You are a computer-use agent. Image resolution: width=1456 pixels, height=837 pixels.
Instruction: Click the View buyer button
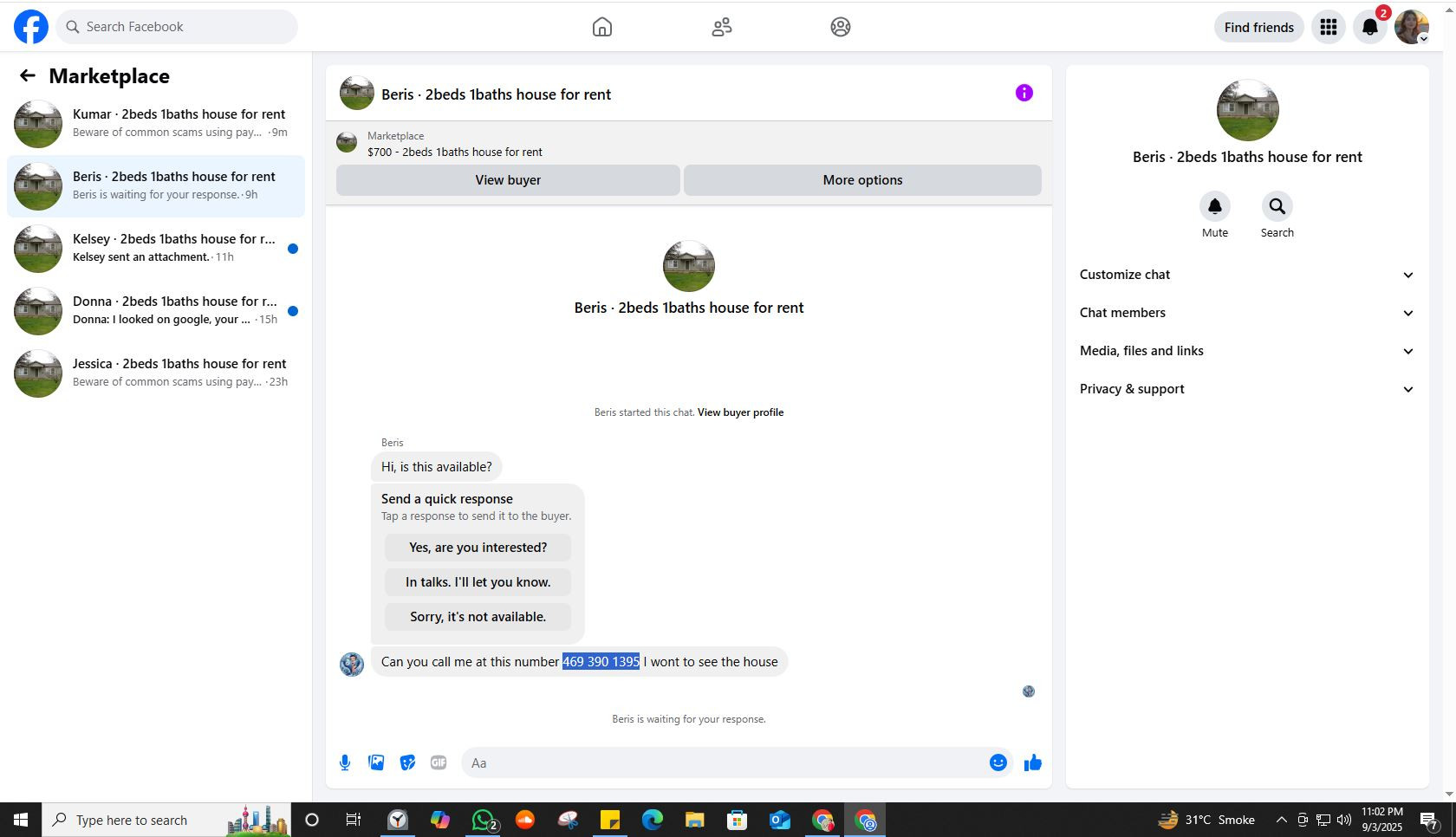pos(508,180)
